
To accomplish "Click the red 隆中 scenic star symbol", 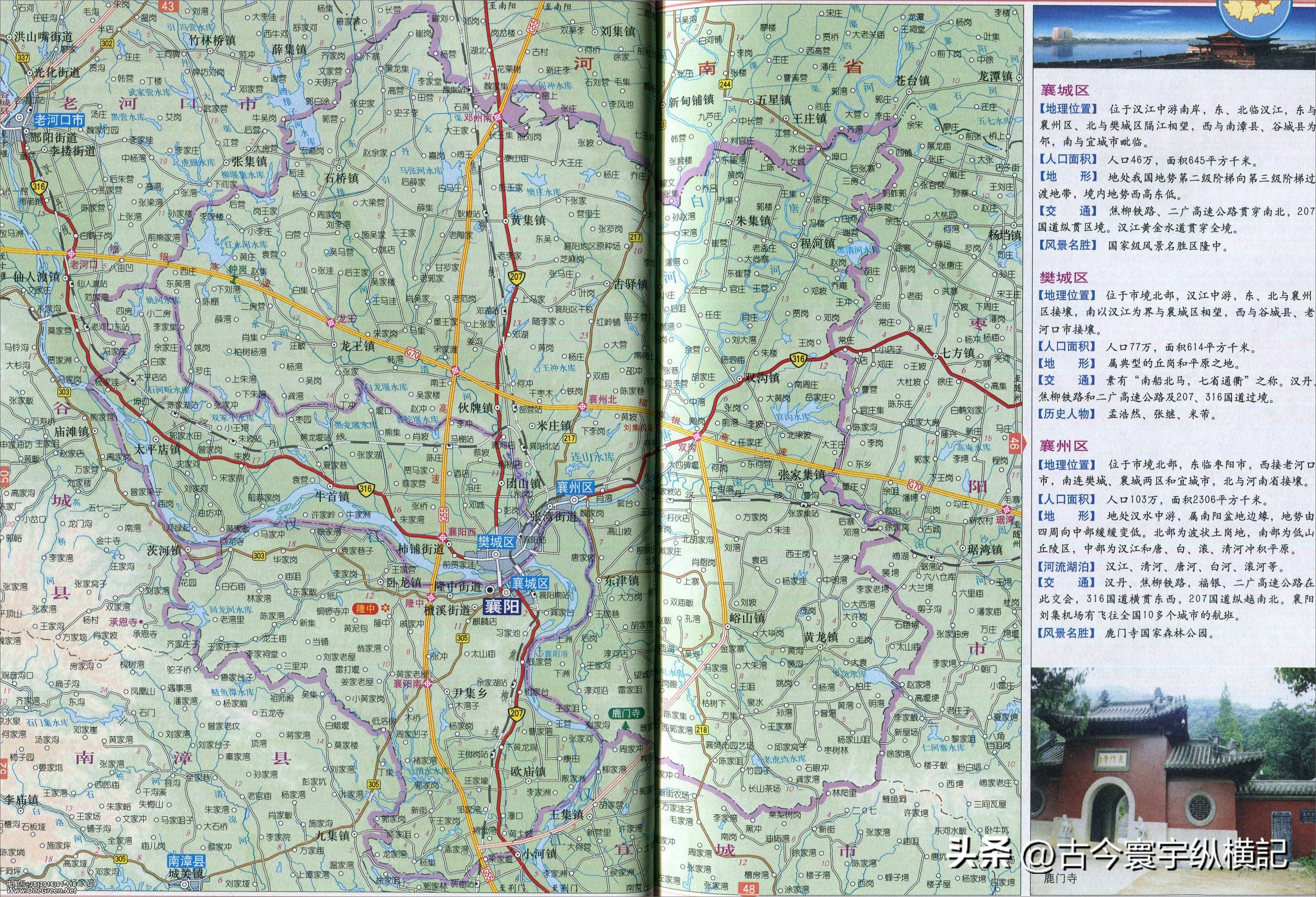I will pos(386,608).
